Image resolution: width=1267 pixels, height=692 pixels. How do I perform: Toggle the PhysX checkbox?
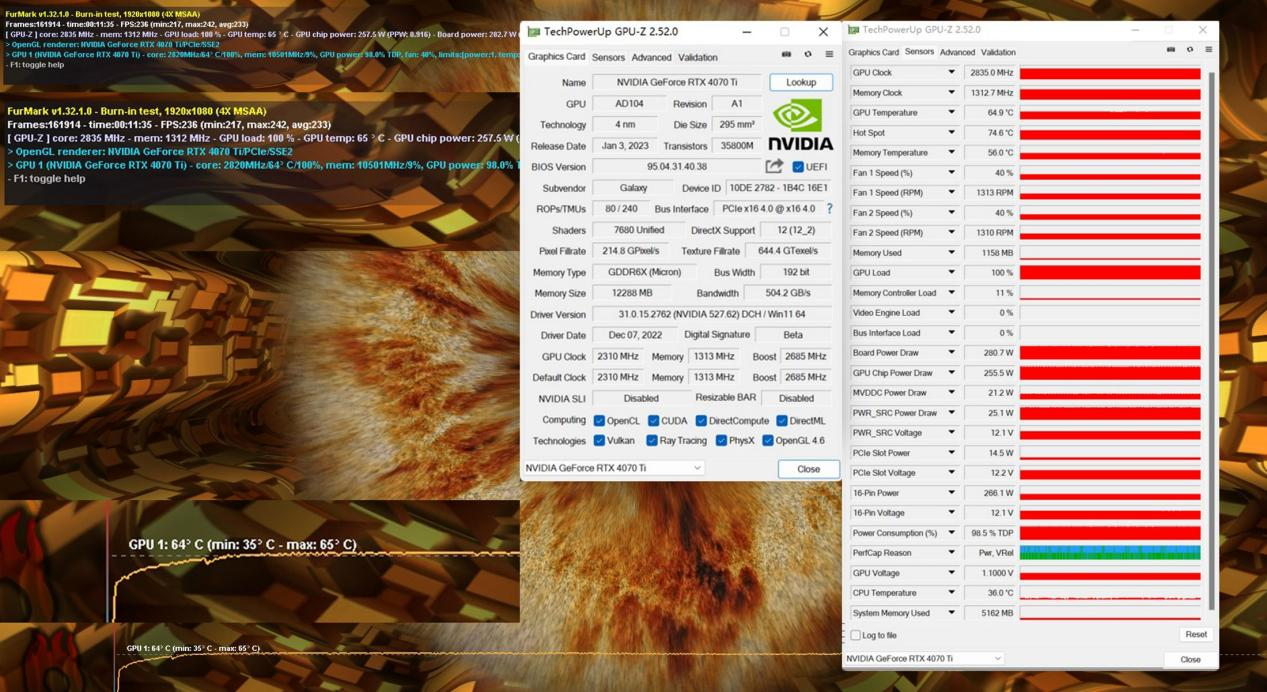click(x=721, y=441)
